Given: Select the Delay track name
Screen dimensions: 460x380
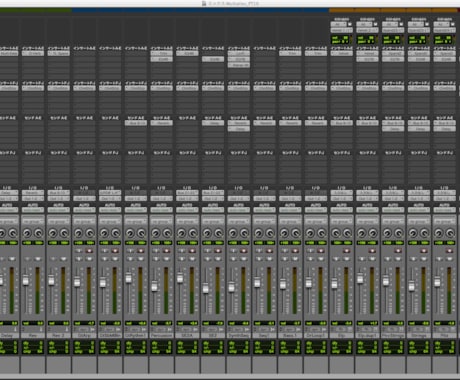Looking at the screenshot, I should pyautogui.click(x=8, y=335).
